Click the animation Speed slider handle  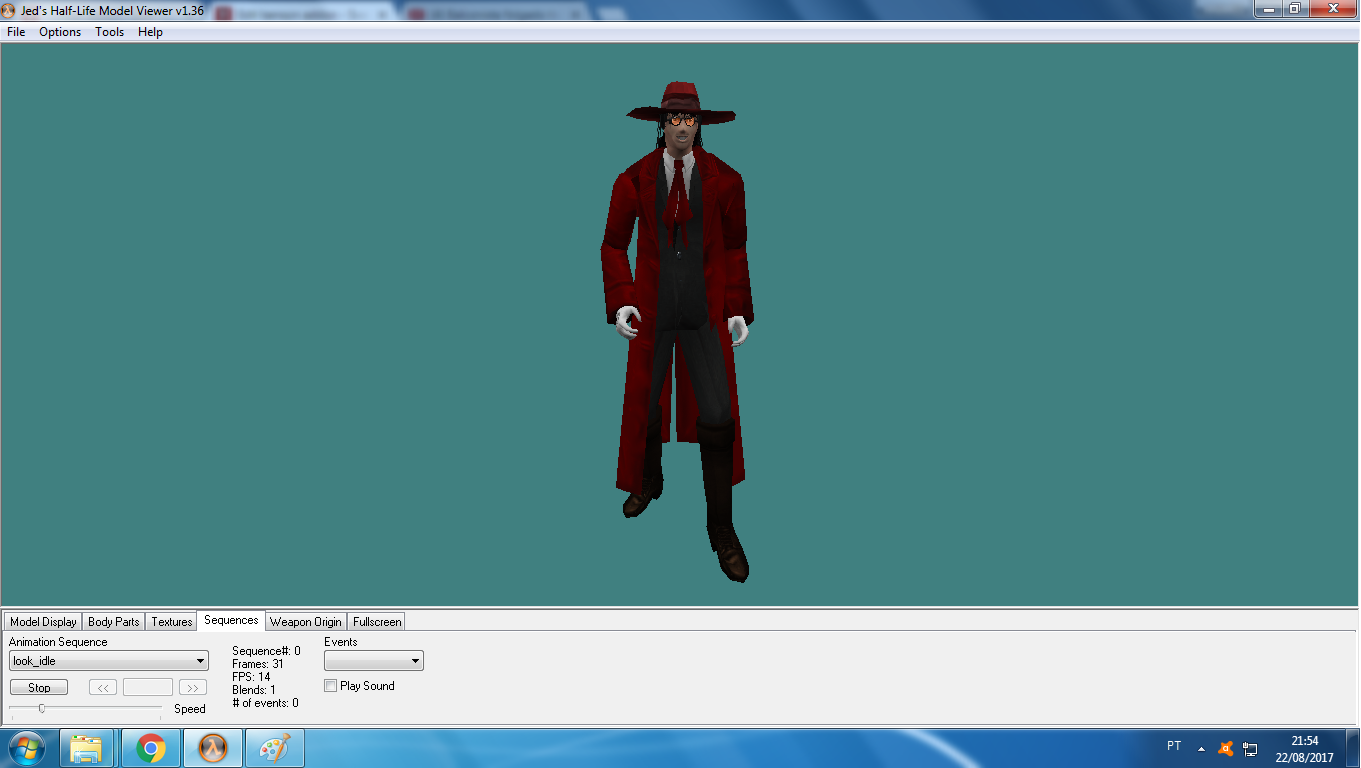pyautogui.click(x=41, y=708)
